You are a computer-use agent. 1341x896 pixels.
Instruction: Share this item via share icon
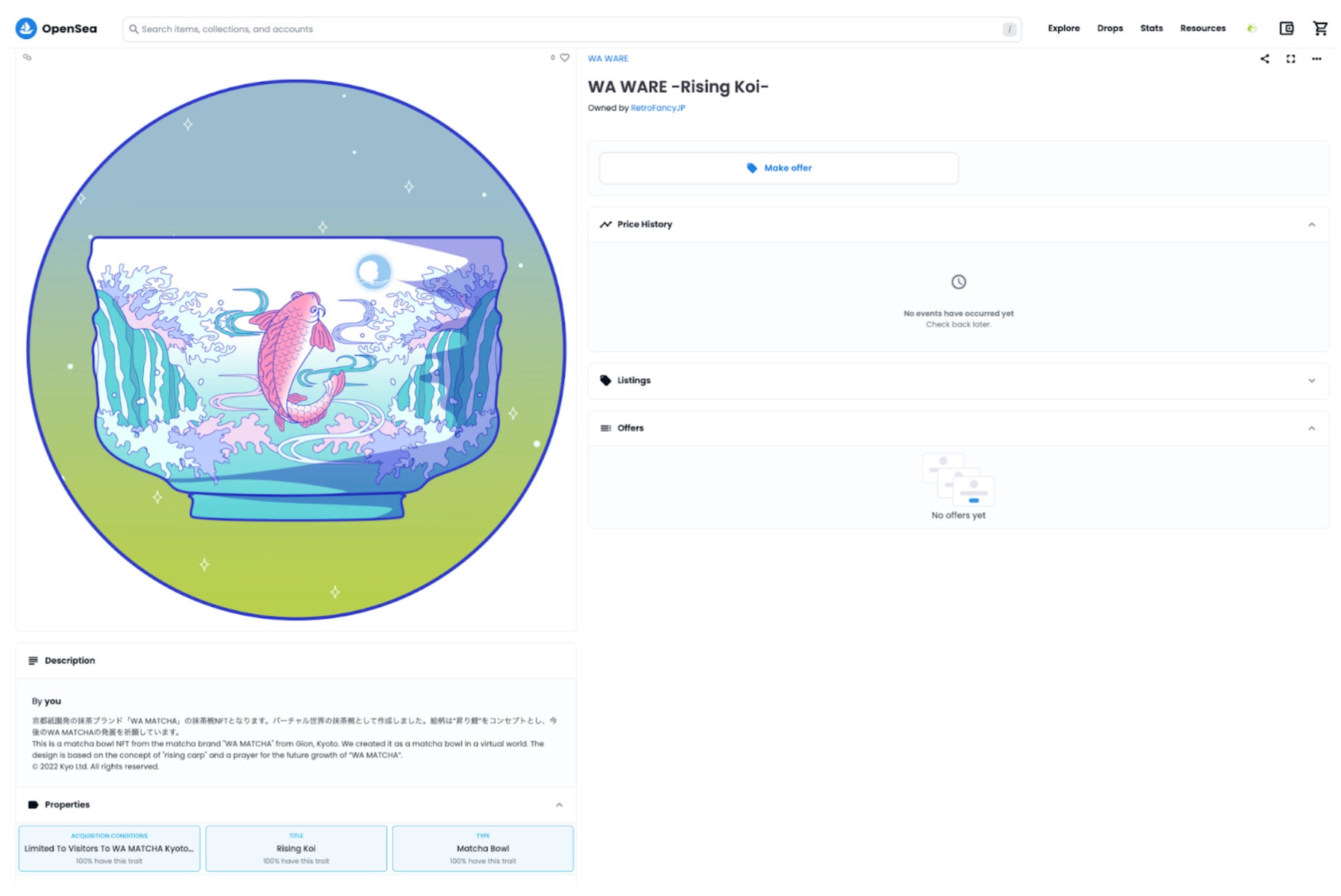(1265, 58)
